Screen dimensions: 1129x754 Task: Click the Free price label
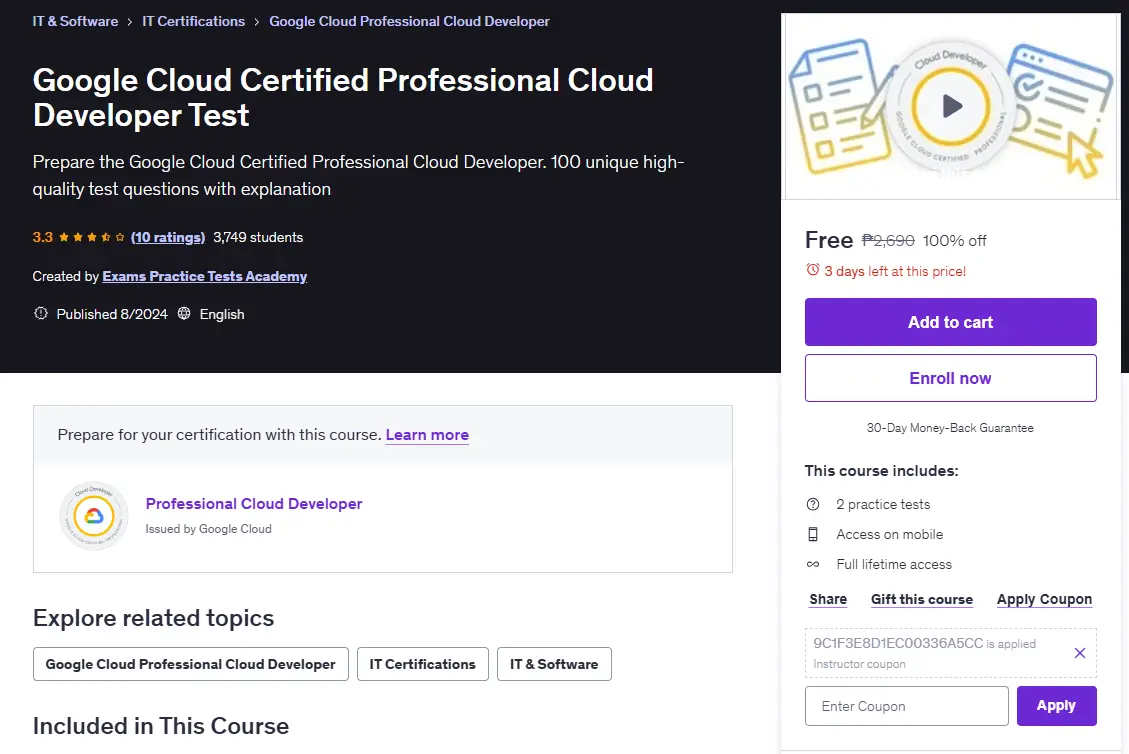(829, 239)
